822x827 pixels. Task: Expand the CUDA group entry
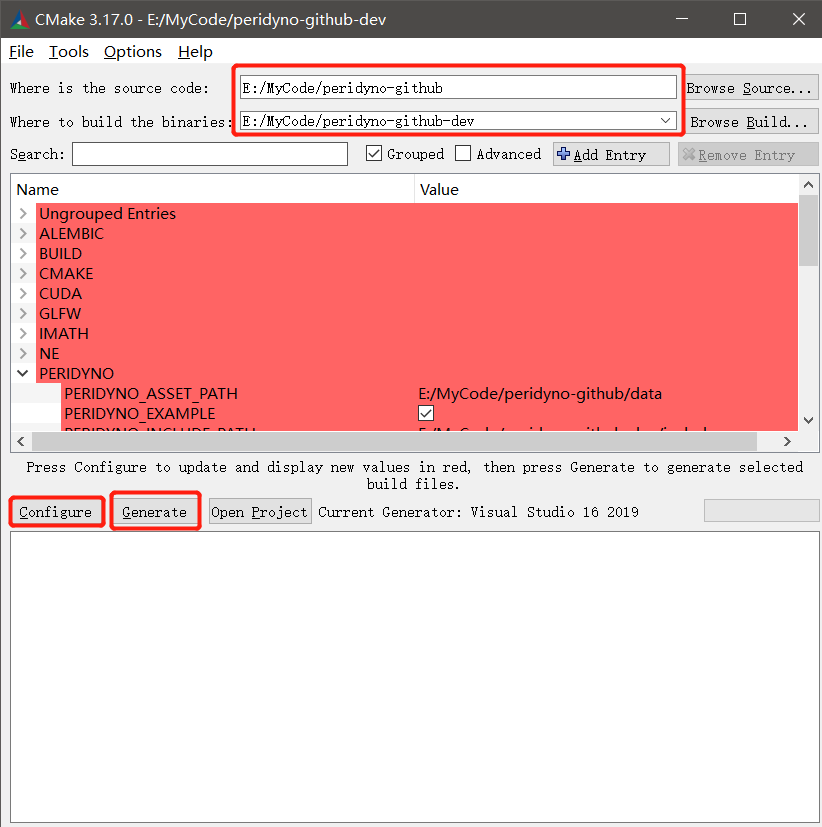(23, 294)
